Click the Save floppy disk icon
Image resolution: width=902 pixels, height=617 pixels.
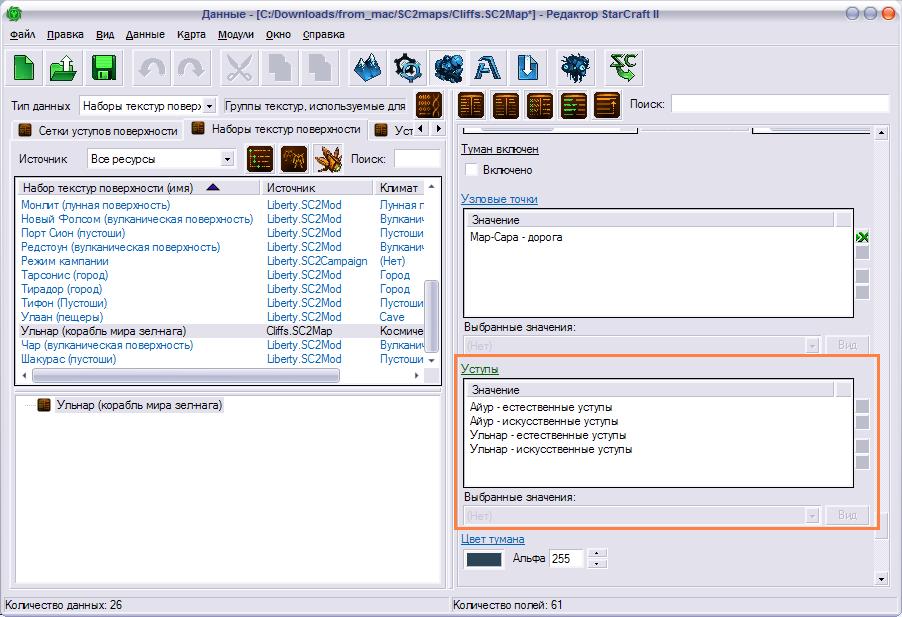pos(104,68)
